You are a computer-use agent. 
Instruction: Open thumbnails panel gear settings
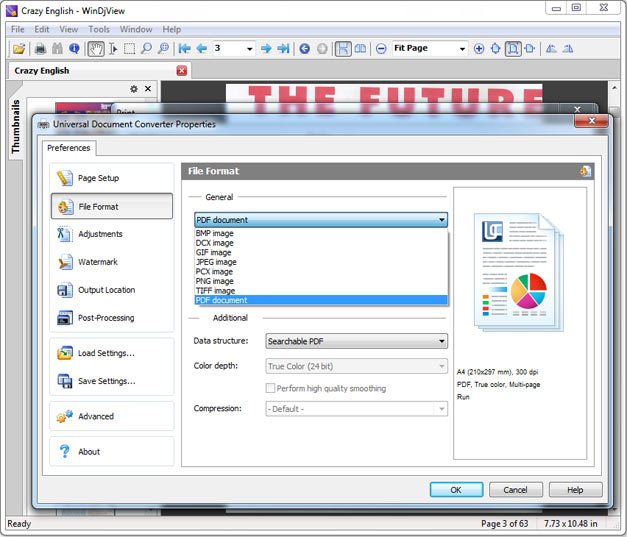click(134, 89)
